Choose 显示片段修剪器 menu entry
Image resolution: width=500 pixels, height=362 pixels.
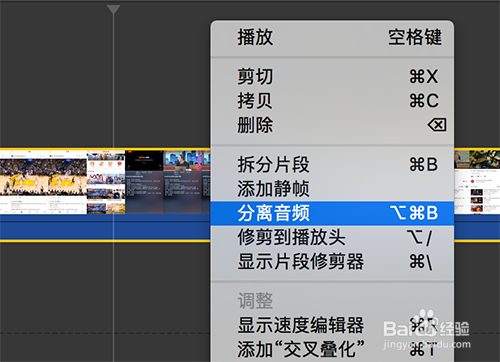point(332,262)
